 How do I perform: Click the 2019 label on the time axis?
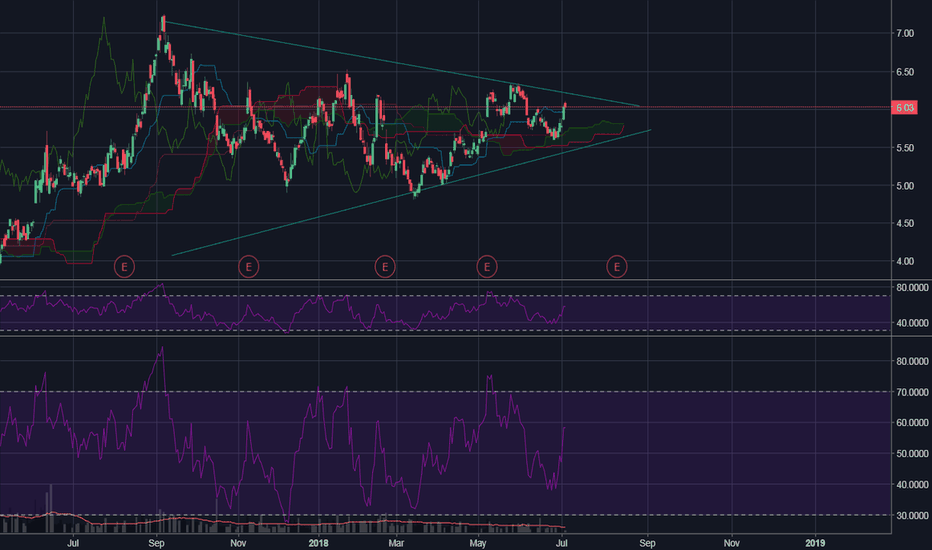(x=815, y=543)
